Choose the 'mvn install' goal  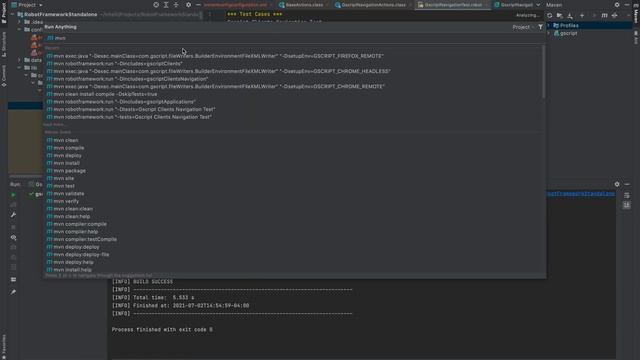(63, 163)
